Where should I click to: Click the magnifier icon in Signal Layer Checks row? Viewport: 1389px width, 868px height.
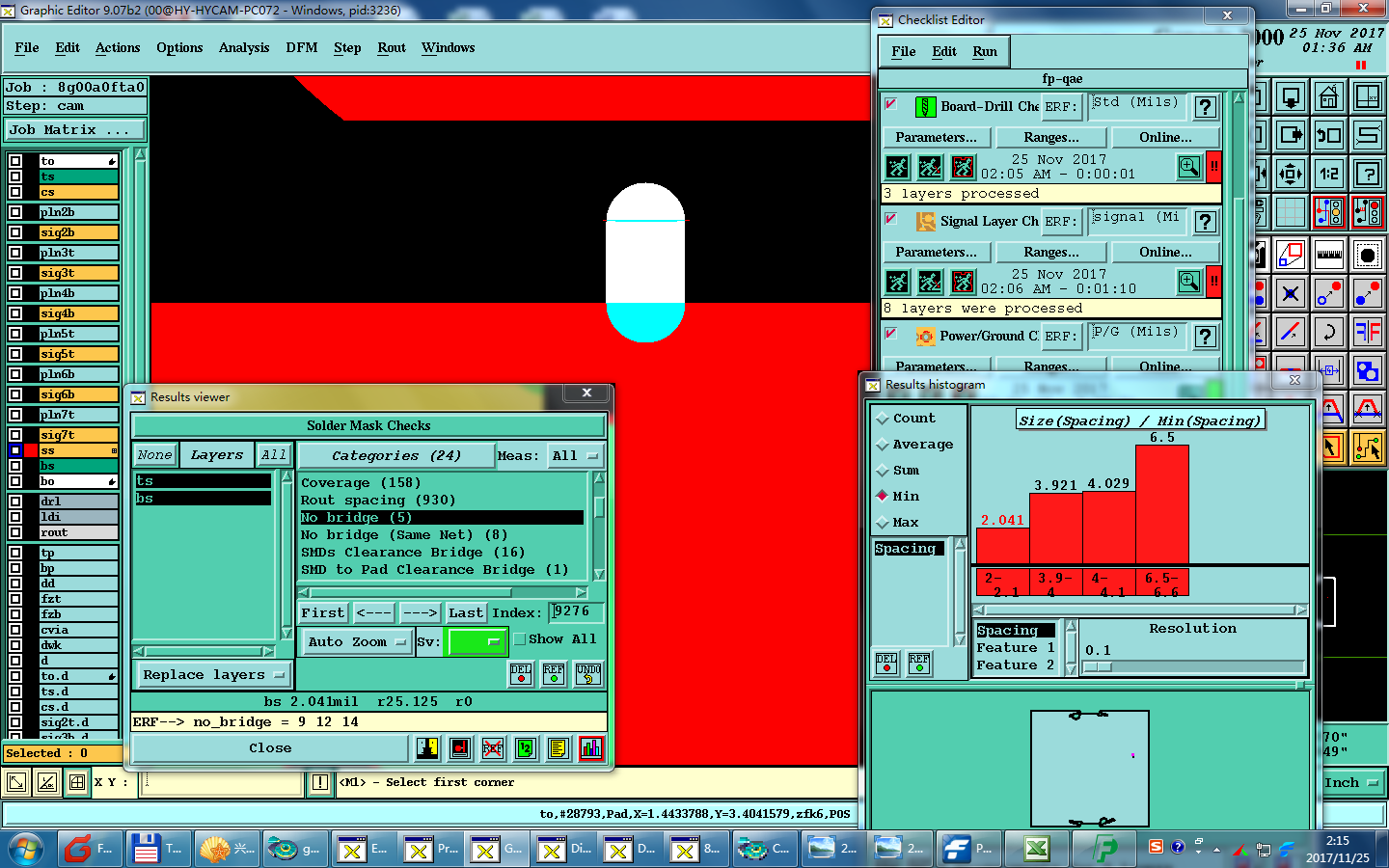1189,282
